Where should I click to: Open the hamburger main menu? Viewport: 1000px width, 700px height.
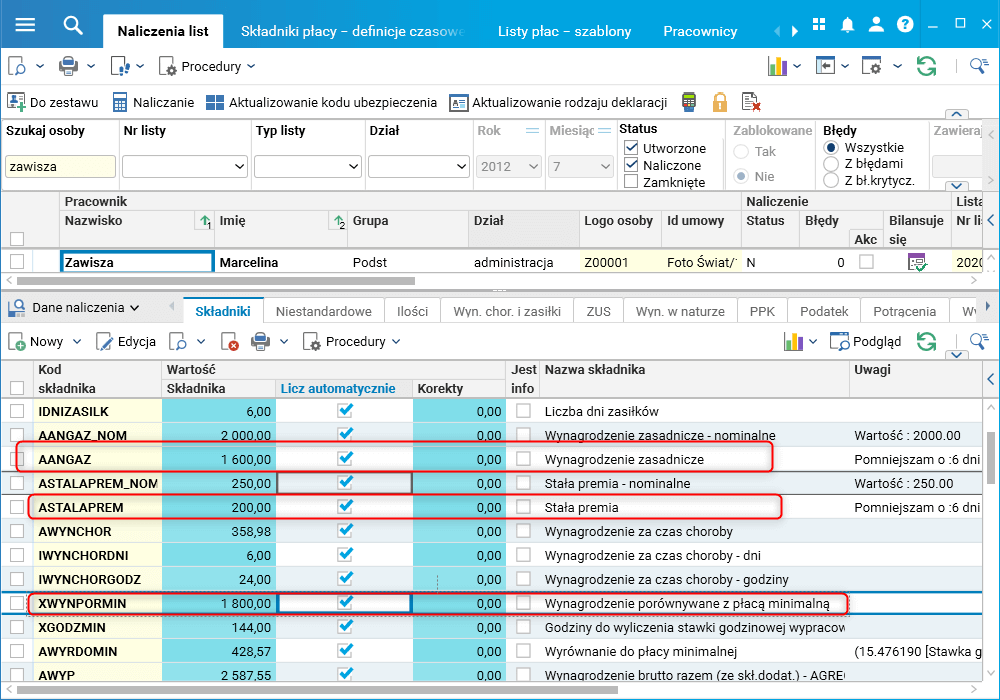pos(24,24)
